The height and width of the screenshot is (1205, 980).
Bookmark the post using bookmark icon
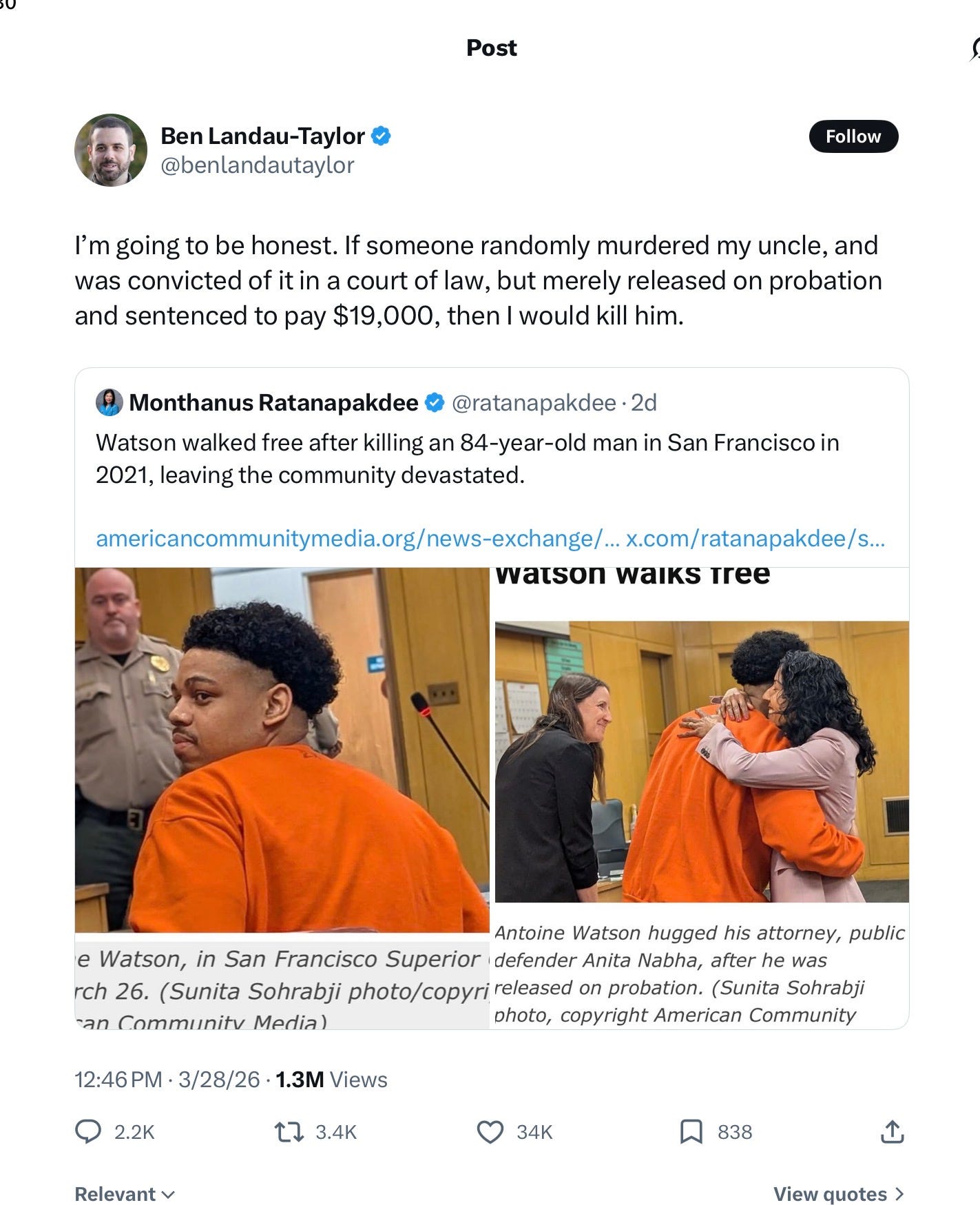[x=691, y=1132]
